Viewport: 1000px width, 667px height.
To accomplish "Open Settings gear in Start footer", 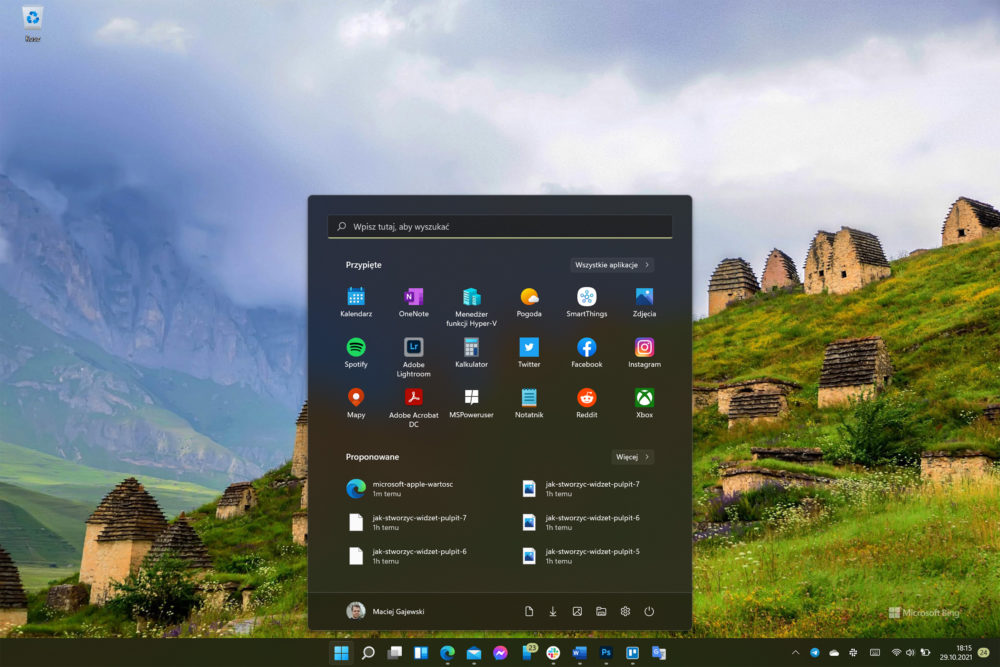I will (x=625, y=611).
